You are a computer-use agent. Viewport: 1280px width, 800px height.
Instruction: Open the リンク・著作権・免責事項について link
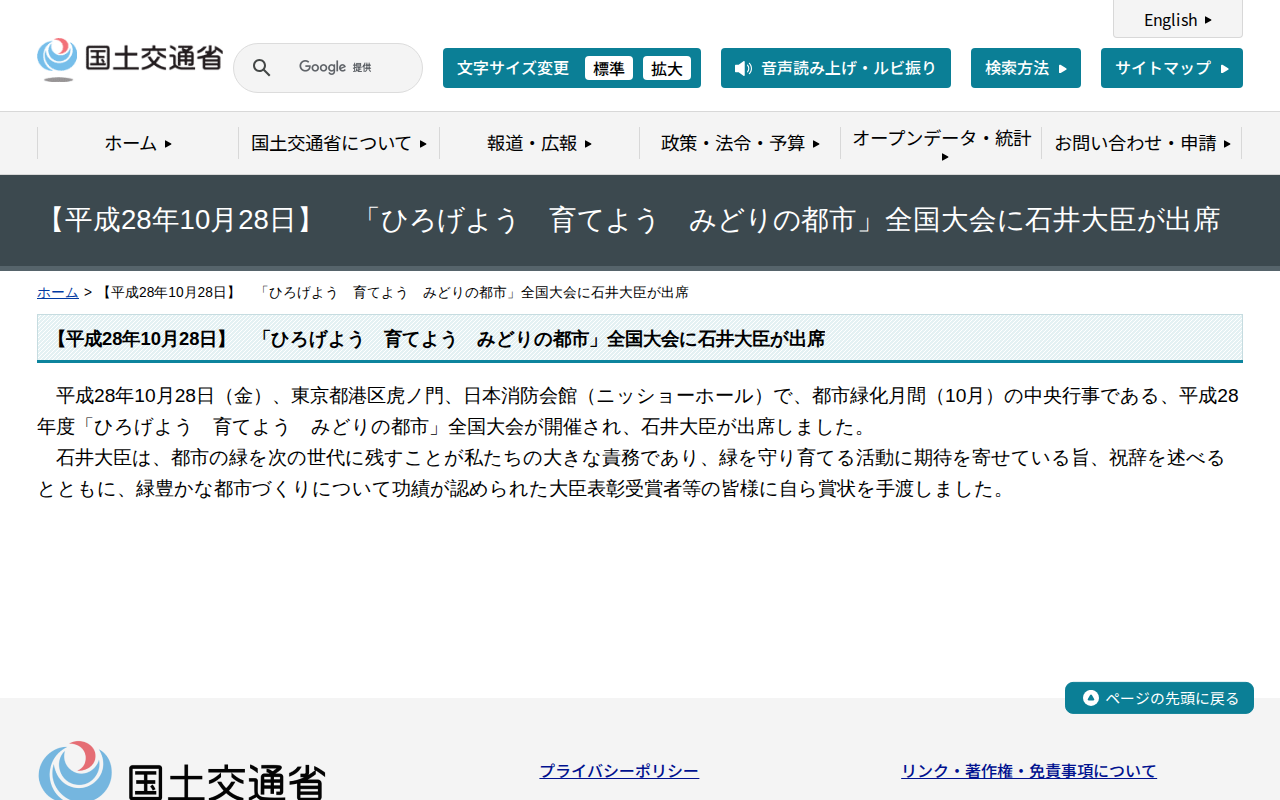(x=1028, y=770)
